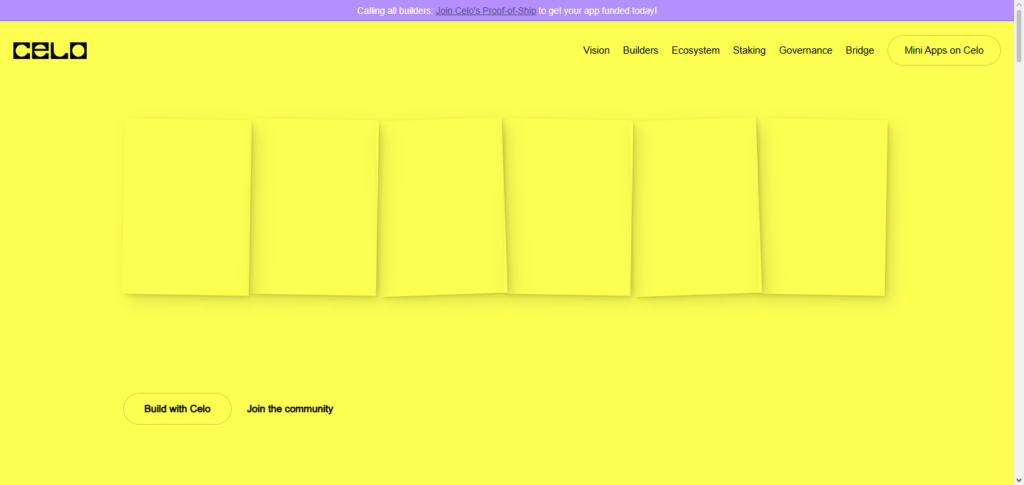Open the Vision menu item

(596, 50)
